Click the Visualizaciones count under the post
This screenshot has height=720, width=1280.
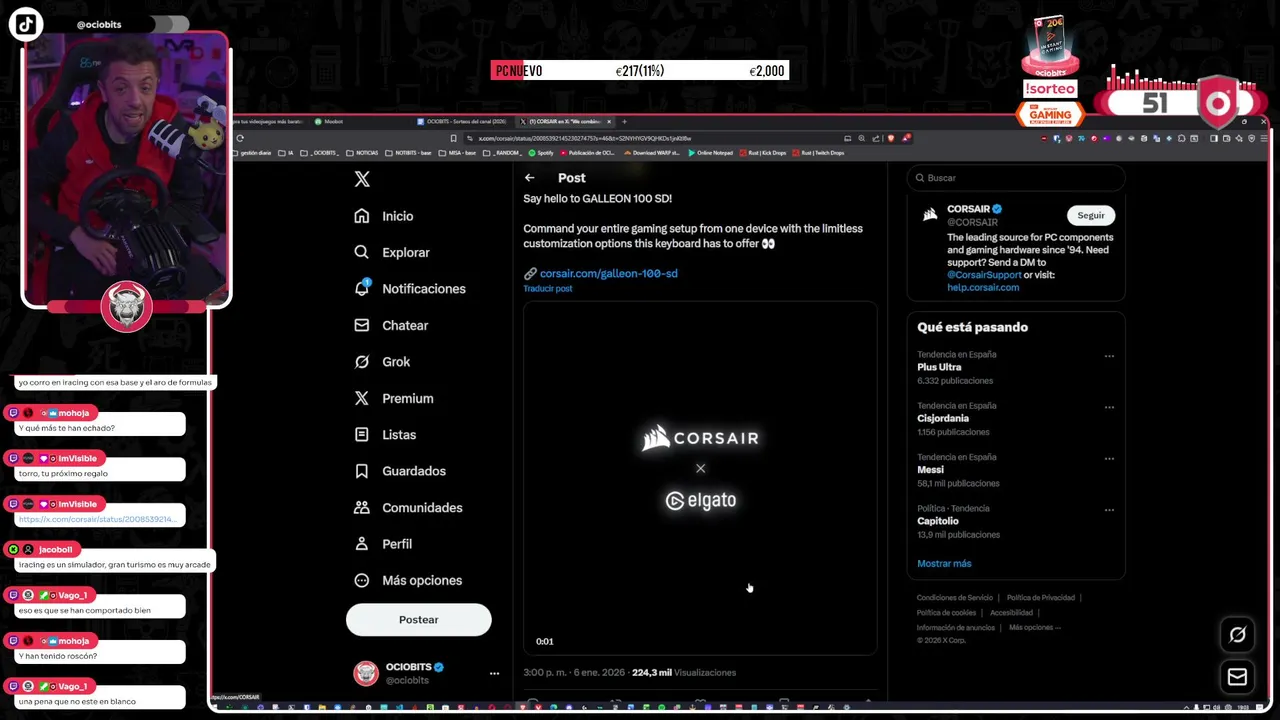tap(684, 673)
